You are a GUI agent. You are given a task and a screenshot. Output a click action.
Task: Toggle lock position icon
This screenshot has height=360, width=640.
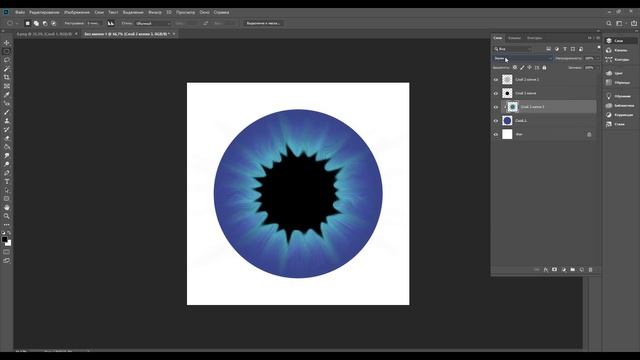(x=529, y=68)
